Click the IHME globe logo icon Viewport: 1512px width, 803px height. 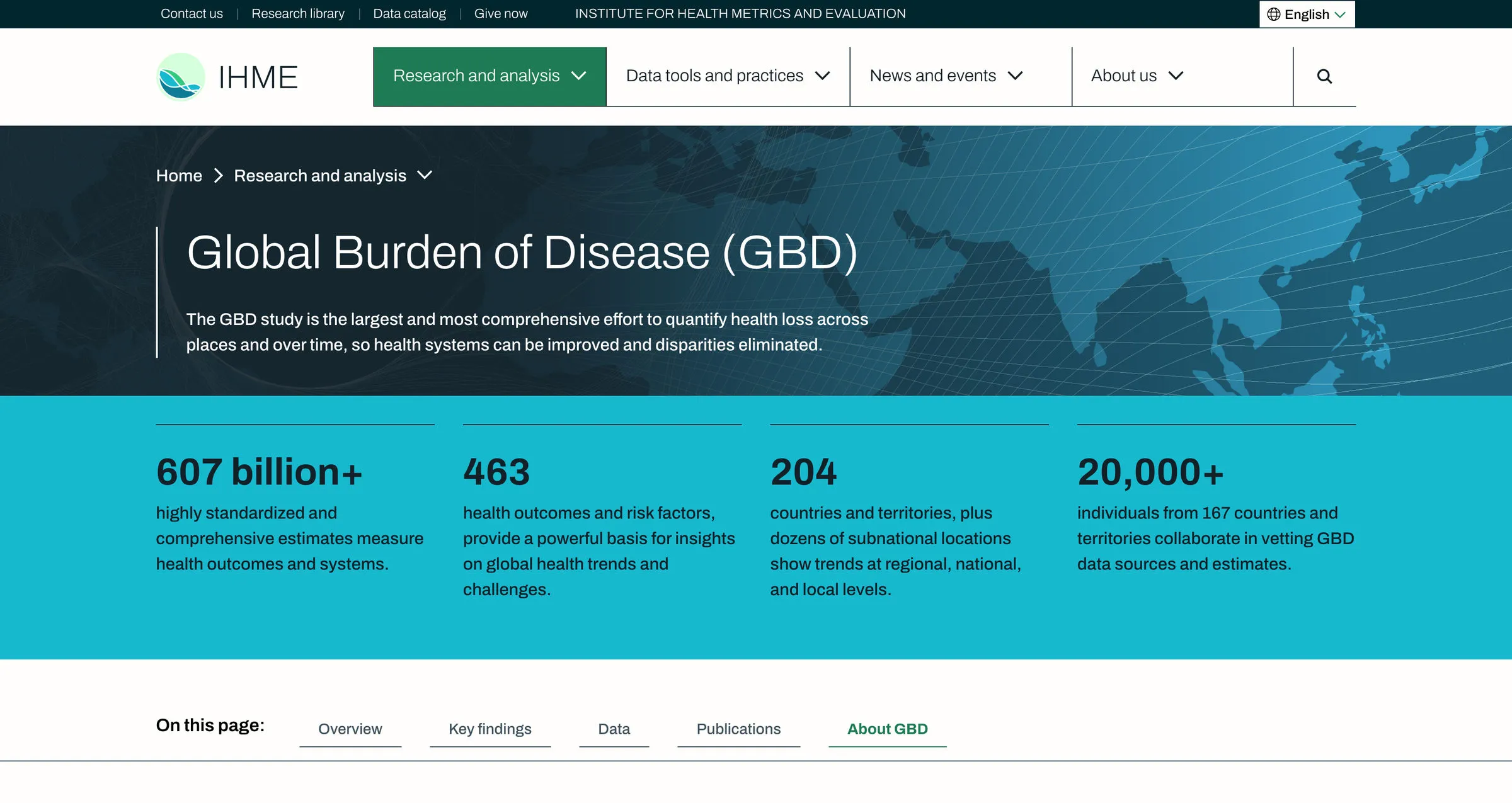tap(181, 77)
